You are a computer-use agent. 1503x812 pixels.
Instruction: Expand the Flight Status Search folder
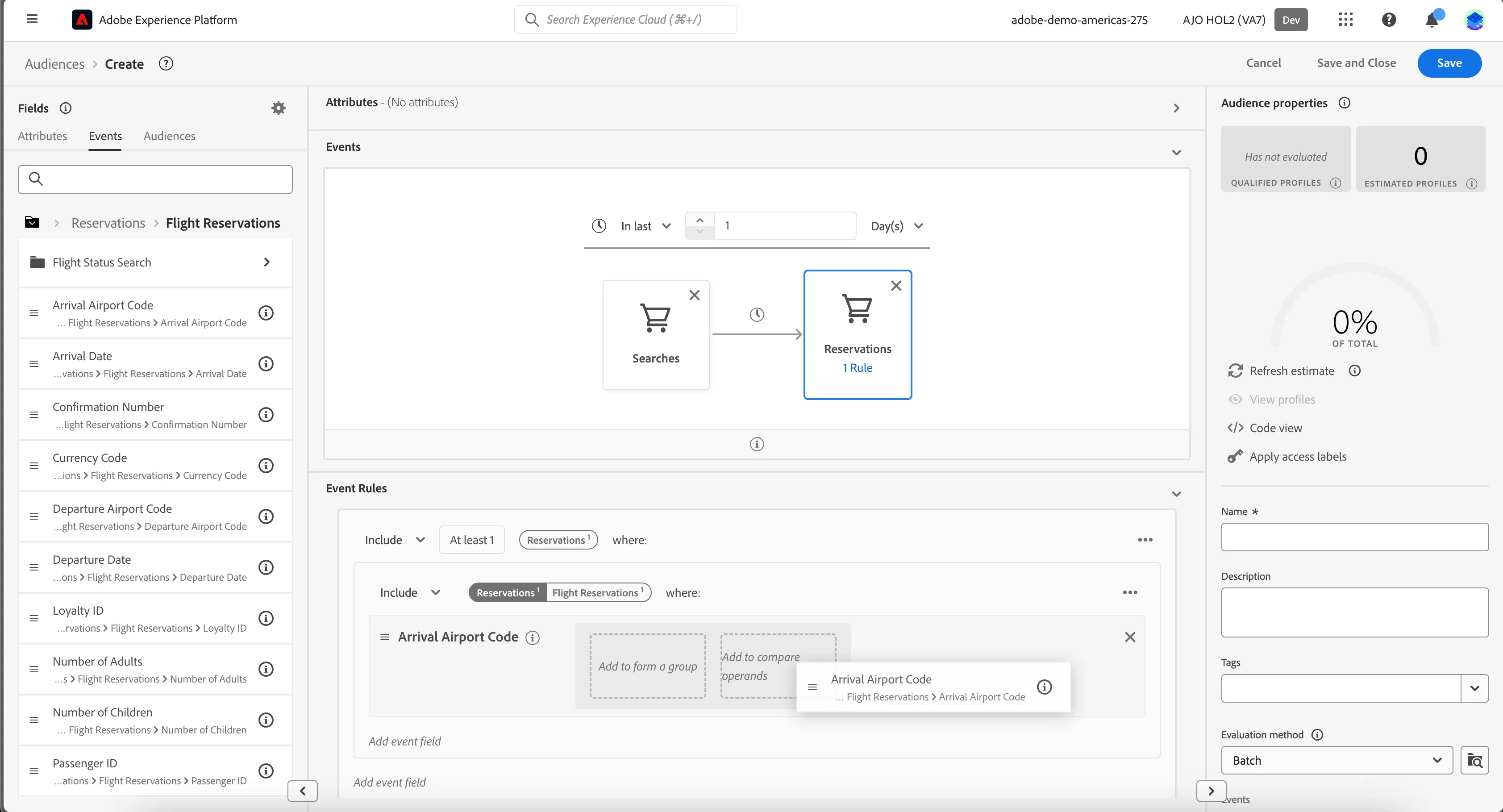(155, 262)
